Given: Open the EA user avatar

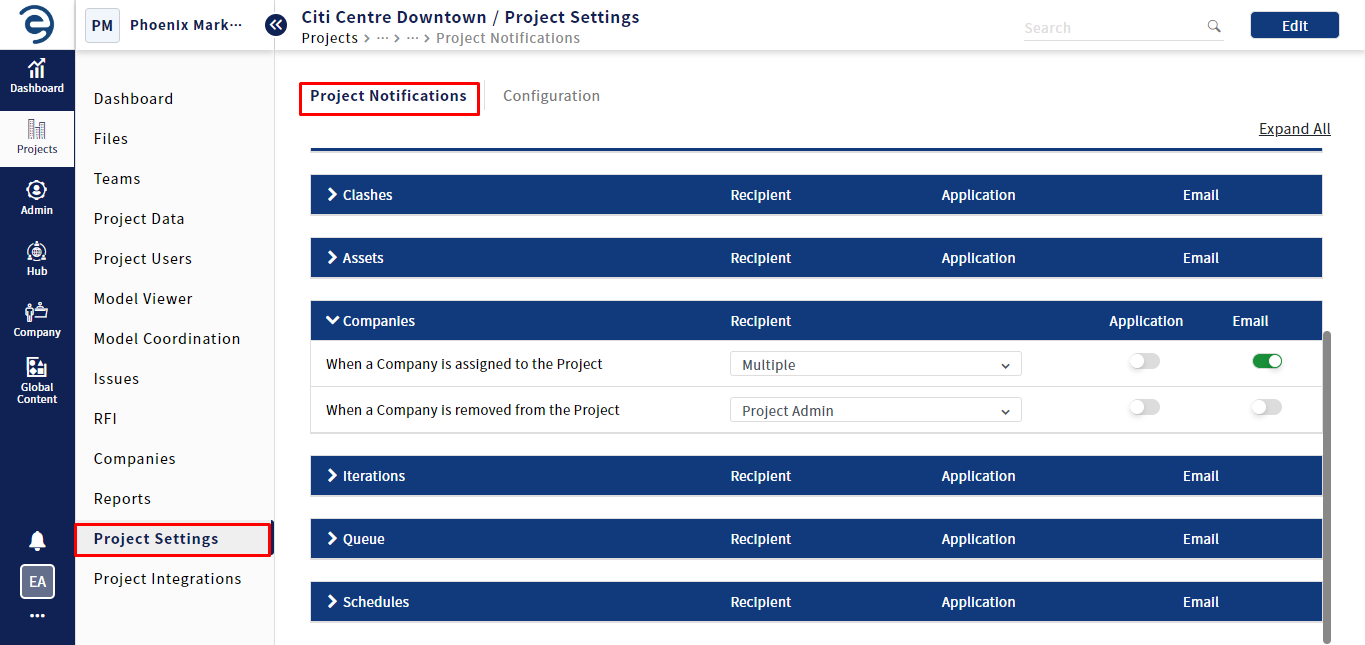Looking at the screenshot, I should tap(37, 581).
